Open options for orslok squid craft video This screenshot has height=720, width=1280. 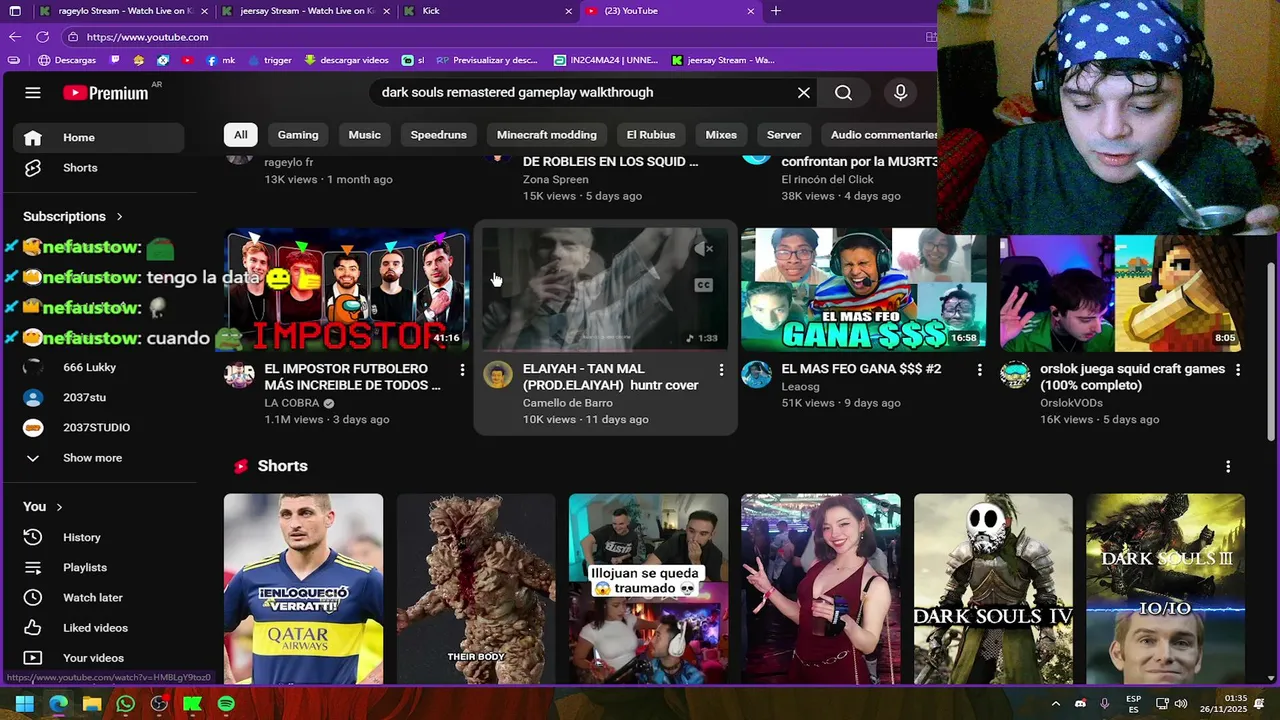coord(1238,370)
